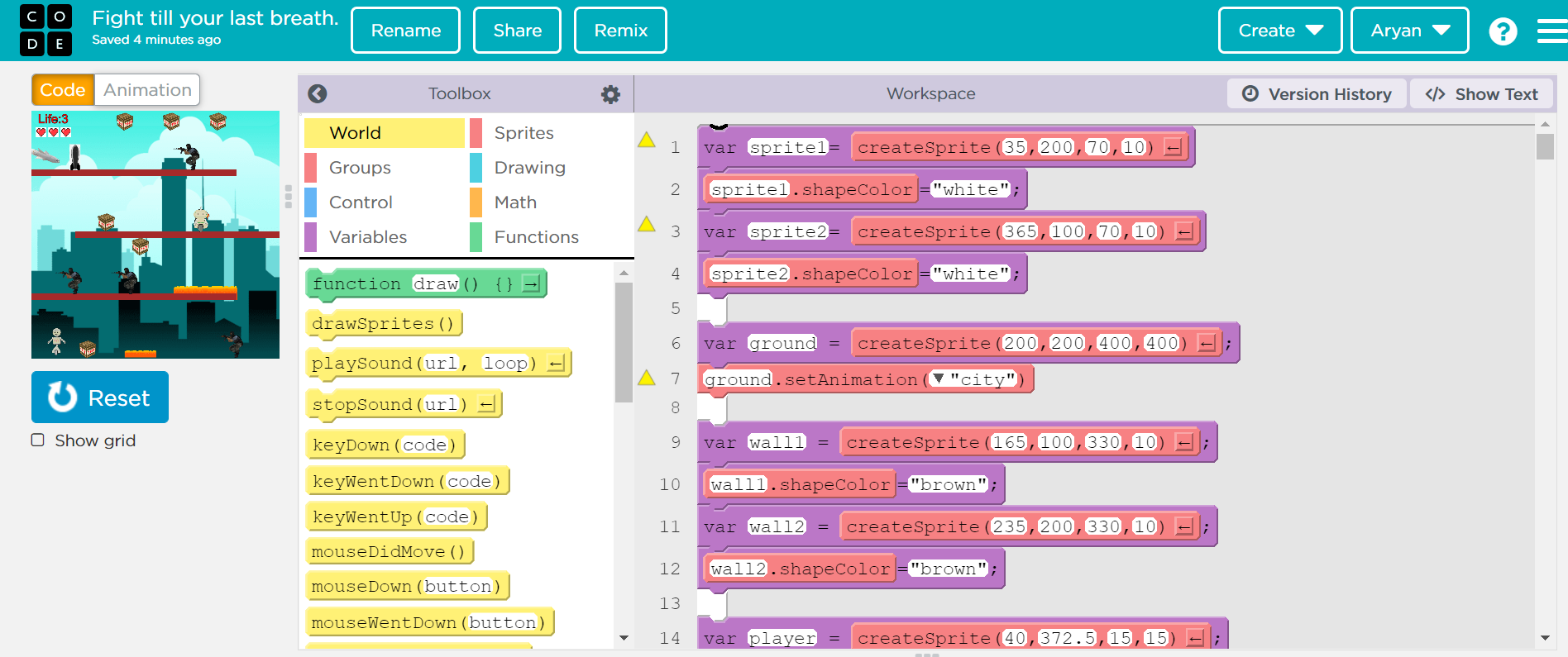Click the drawSprites() toolbox block
1568x657 pixels.
[384, 324]
